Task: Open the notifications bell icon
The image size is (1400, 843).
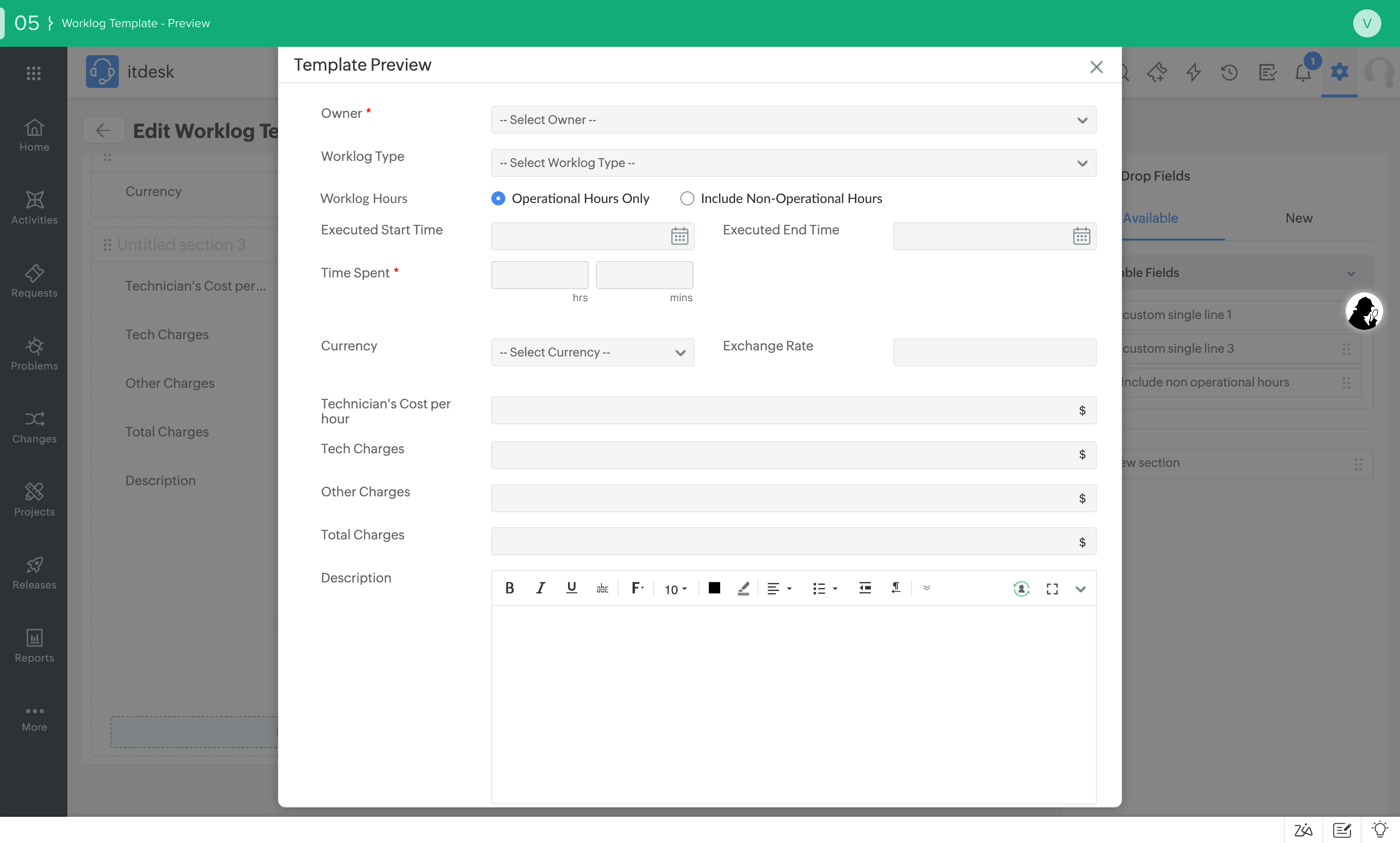Action: point(1303,72)
